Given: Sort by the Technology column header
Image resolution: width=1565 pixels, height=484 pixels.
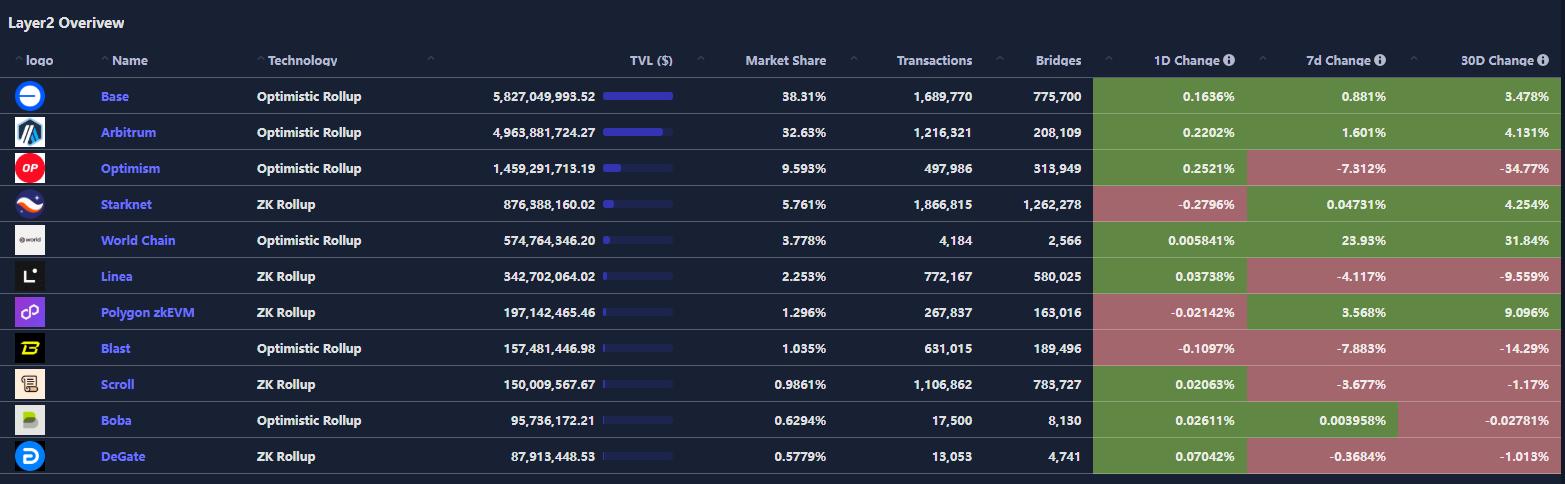Looking at the screenshot, I should [302, 61].
